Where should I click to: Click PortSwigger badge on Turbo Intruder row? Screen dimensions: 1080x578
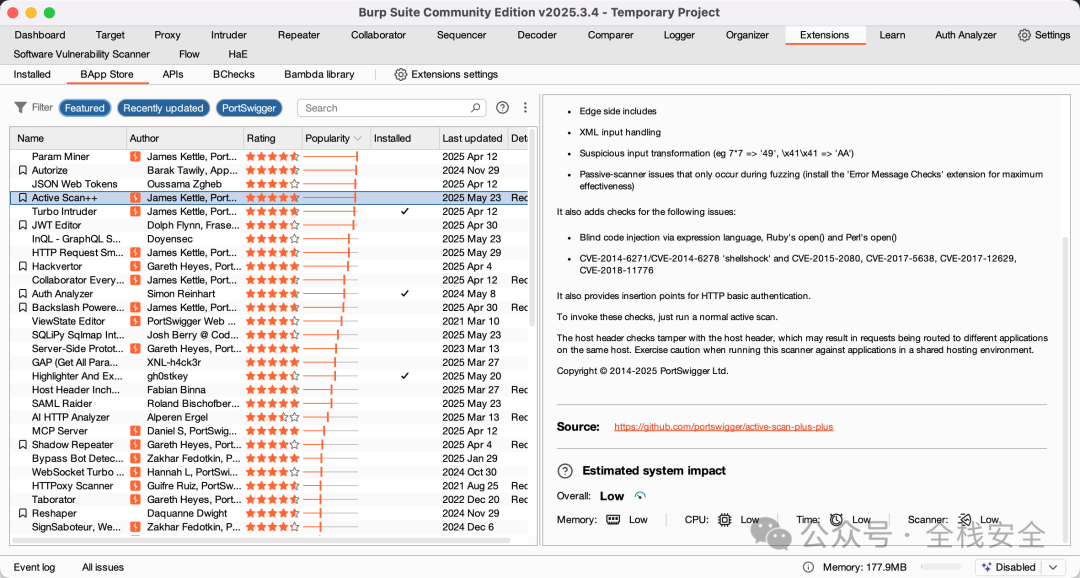[x=136, y=211]
